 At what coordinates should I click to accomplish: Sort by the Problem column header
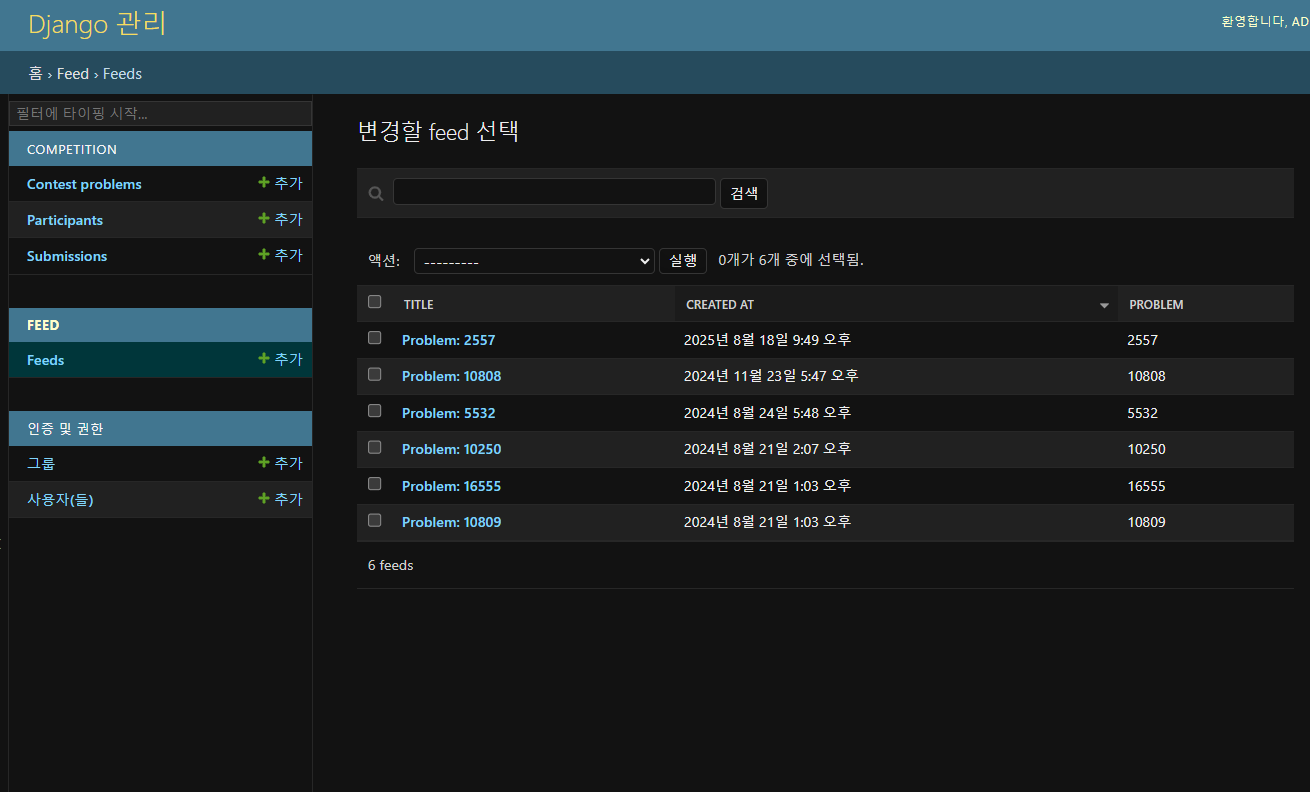[x=1156, y=305]
